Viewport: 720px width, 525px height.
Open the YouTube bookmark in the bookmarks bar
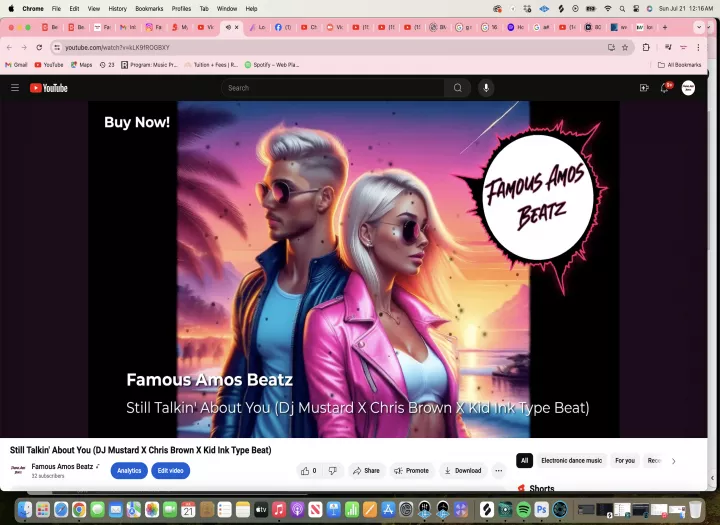click(x=49, y=65)
